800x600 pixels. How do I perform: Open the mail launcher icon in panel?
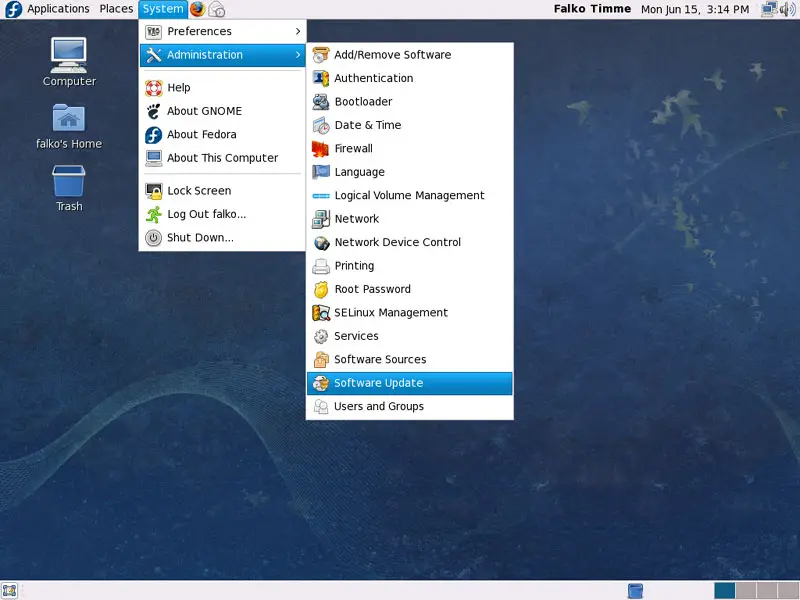coord(217,9)
